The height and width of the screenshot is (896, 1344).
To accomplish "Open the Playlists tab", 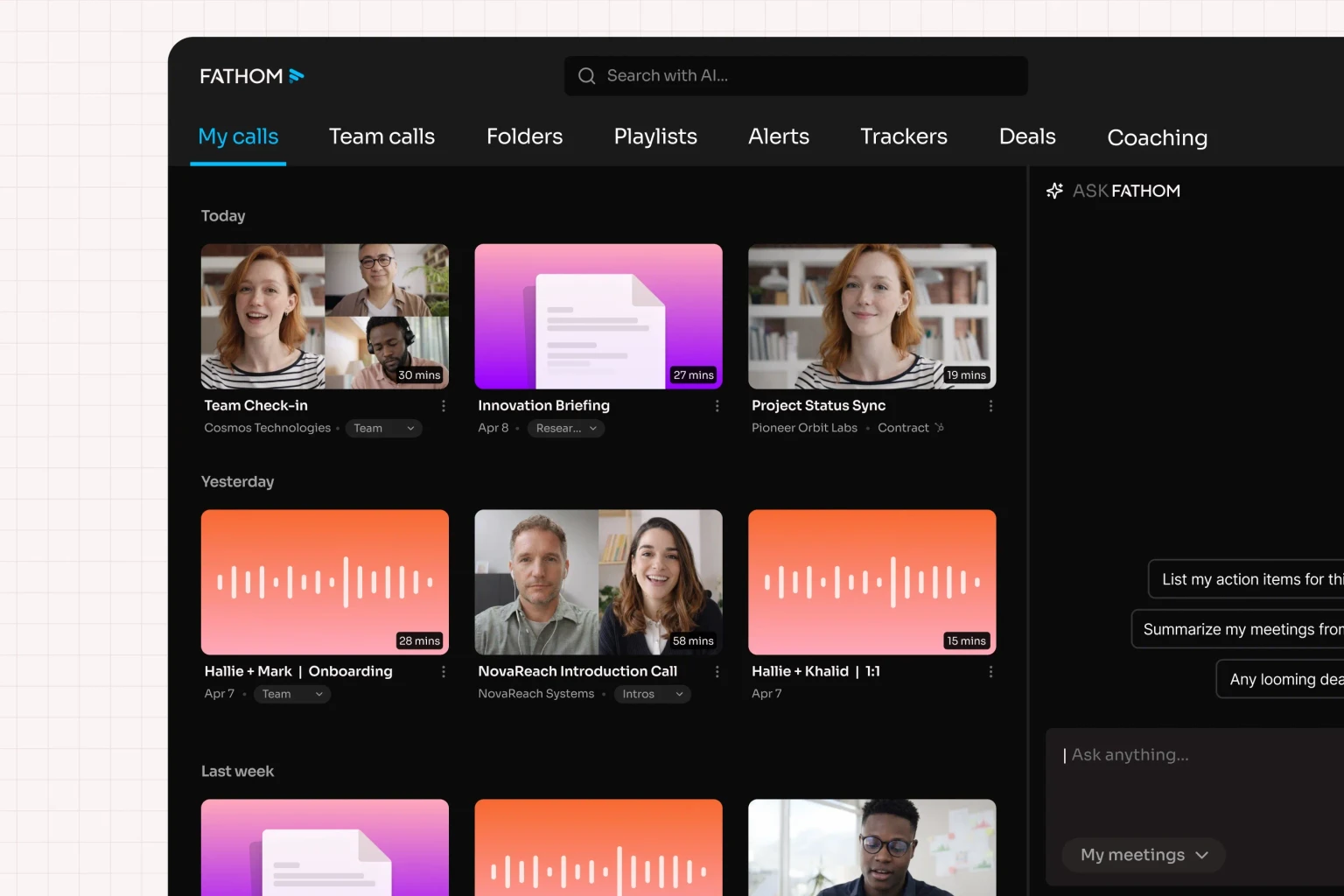I will tap(655, 136).
